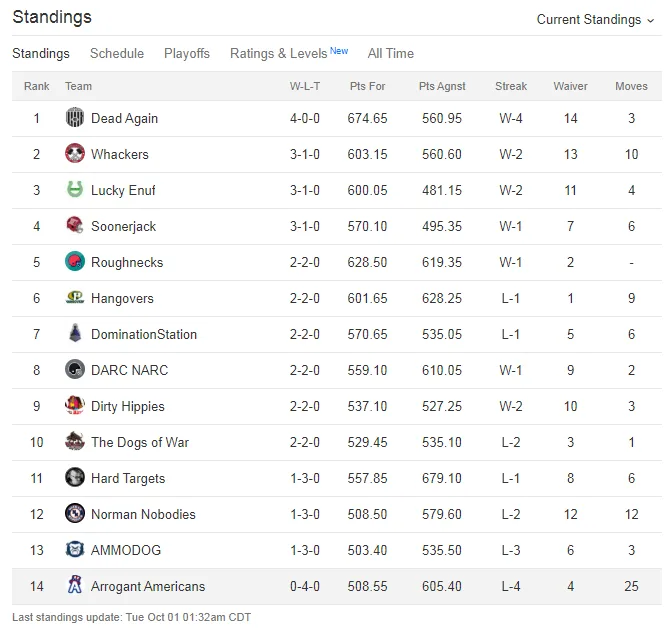
Task: Open the Hangovers team link
Action: pyautogui.click(x=122, y=298)
